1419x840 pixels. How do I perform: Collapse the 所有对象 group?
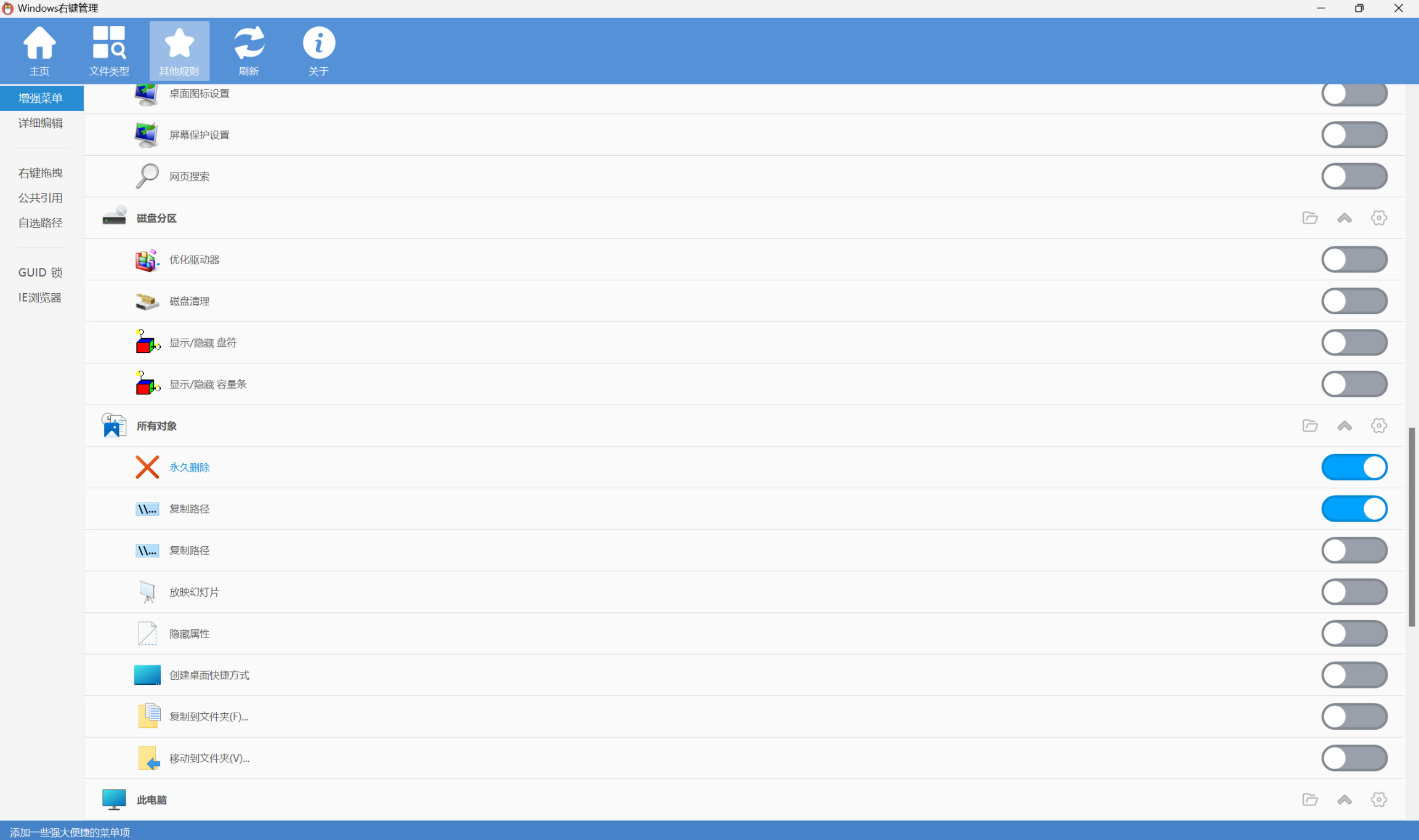coord(1344,426)
